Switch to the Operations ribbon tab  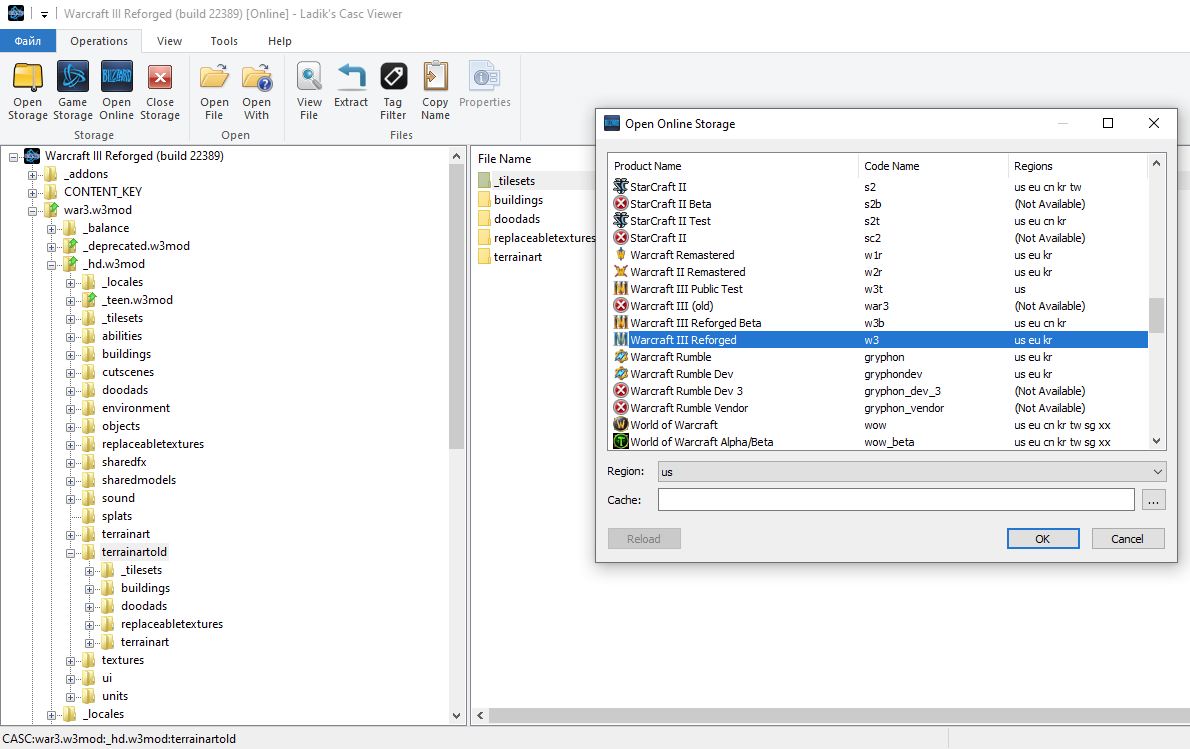[x=99, y=41]
